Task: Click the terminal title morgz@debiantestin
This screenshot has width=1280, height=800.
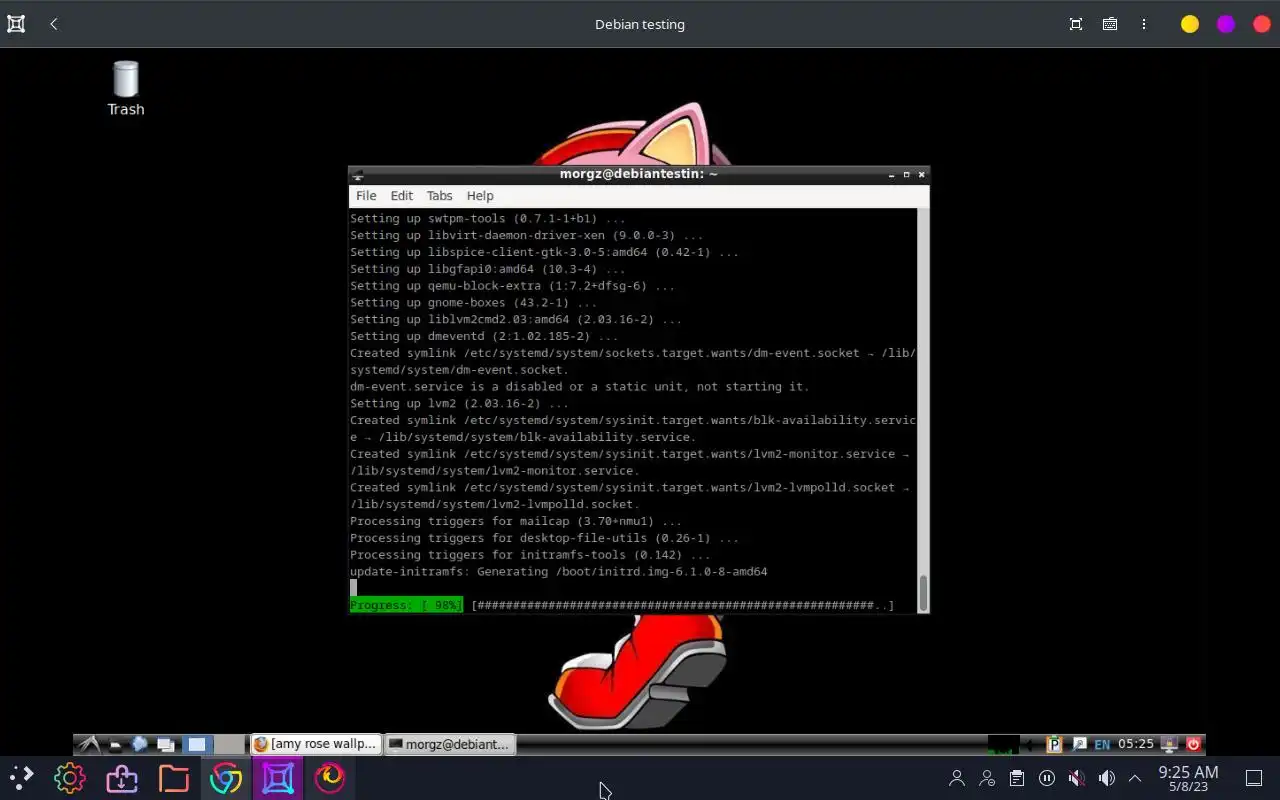Action: tap(639, 174)
